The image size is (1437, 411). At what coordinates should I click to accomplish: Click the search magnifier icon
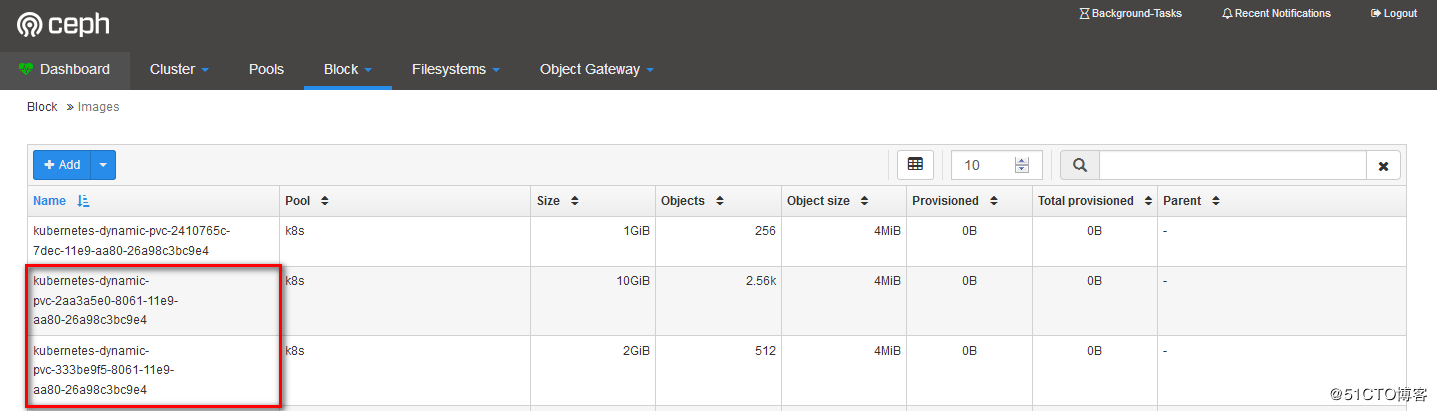pos(1080,165)
